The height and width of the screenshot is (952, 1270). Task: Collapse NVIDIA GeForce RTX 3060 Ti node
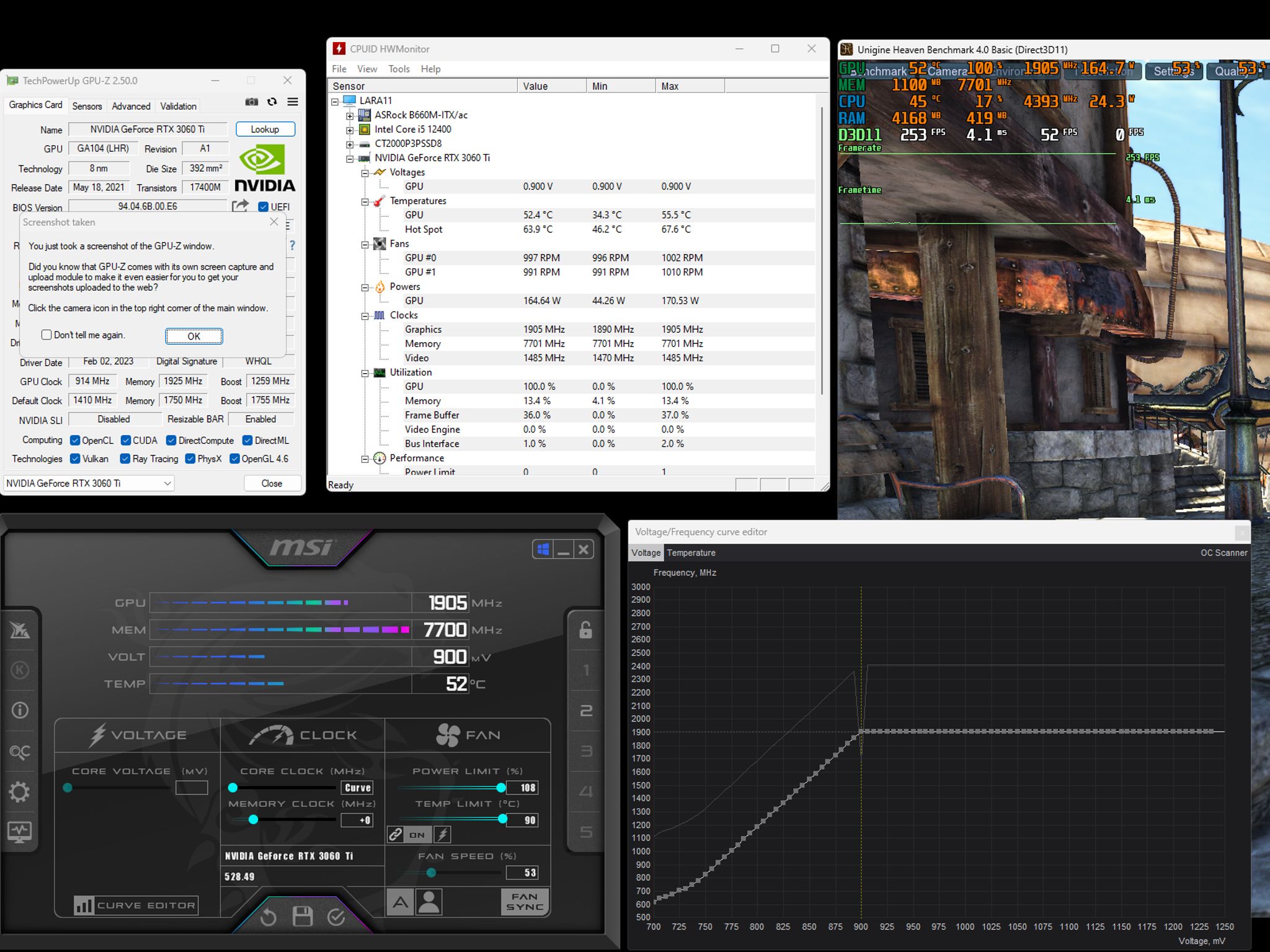[x=350, y=159]
